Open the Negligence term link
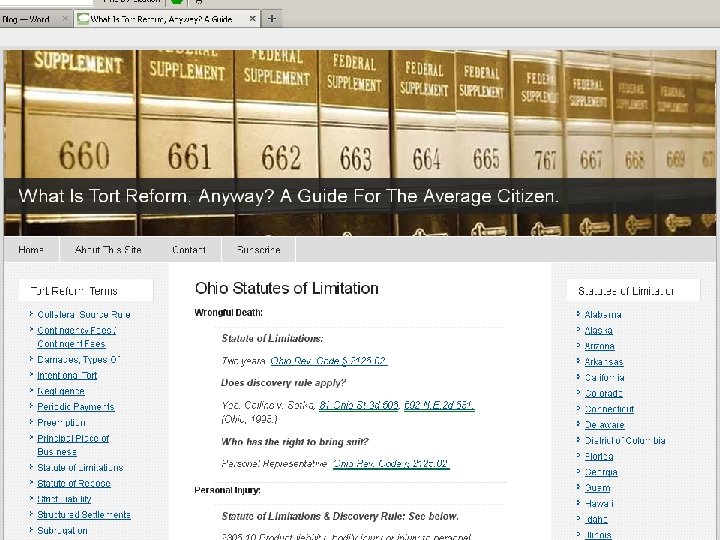720x540 pixels. coord(61,391)
